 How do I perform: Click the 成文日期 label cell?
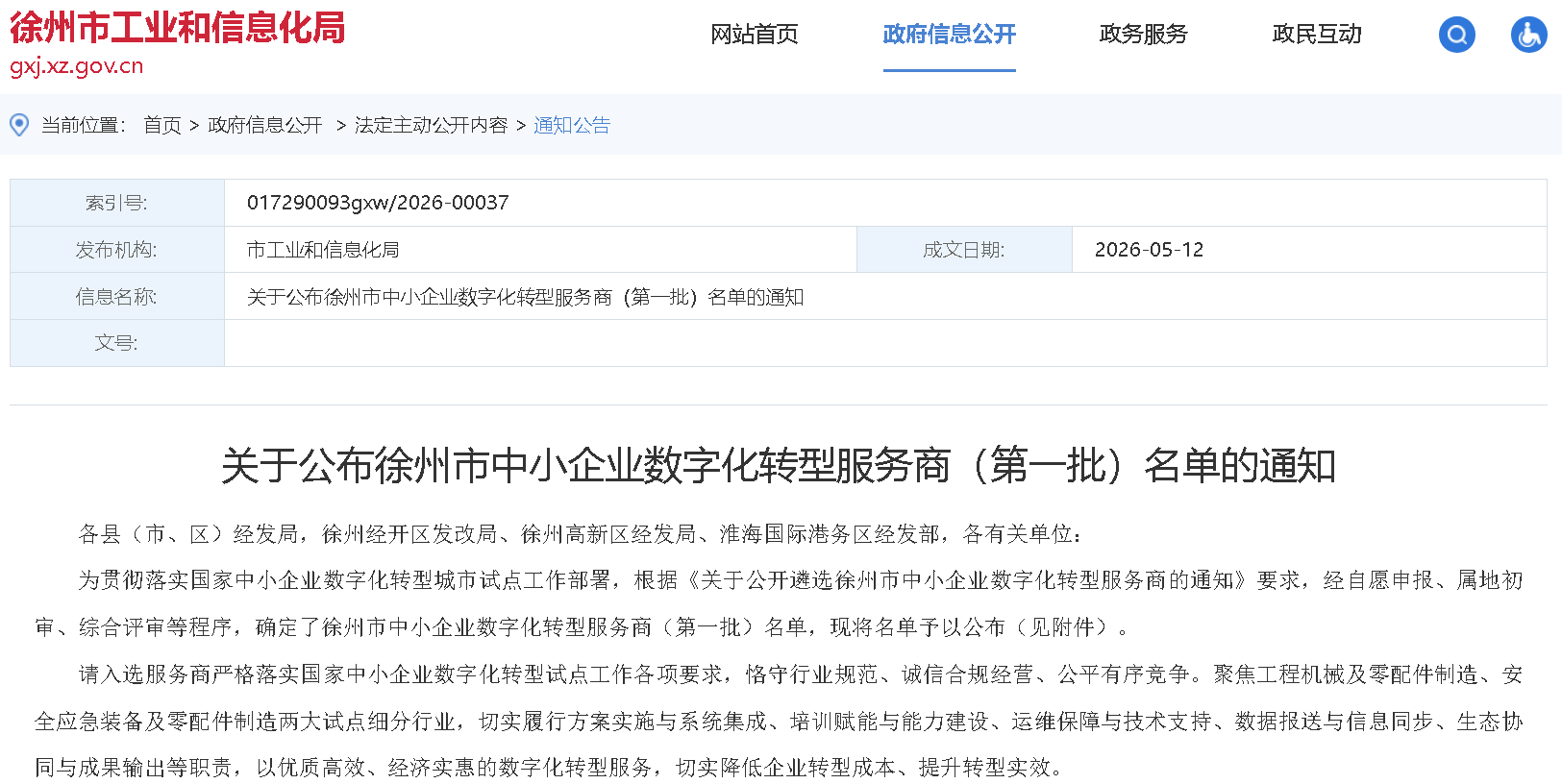pos(964,250)
